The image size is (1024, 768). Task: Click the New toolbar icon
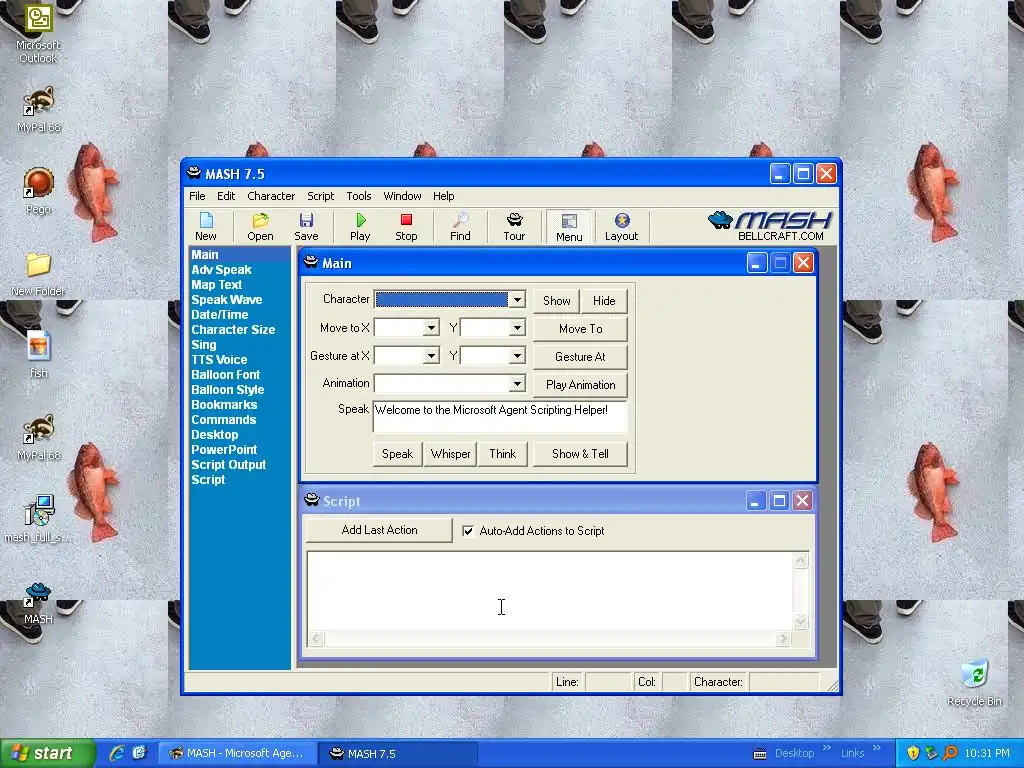coord(206,227)
